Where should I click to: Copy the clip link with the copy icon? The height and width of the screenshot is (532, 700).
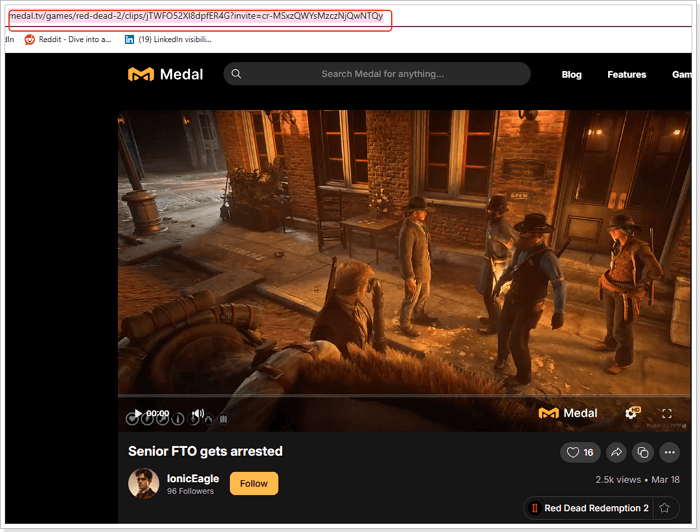[643, 452]
